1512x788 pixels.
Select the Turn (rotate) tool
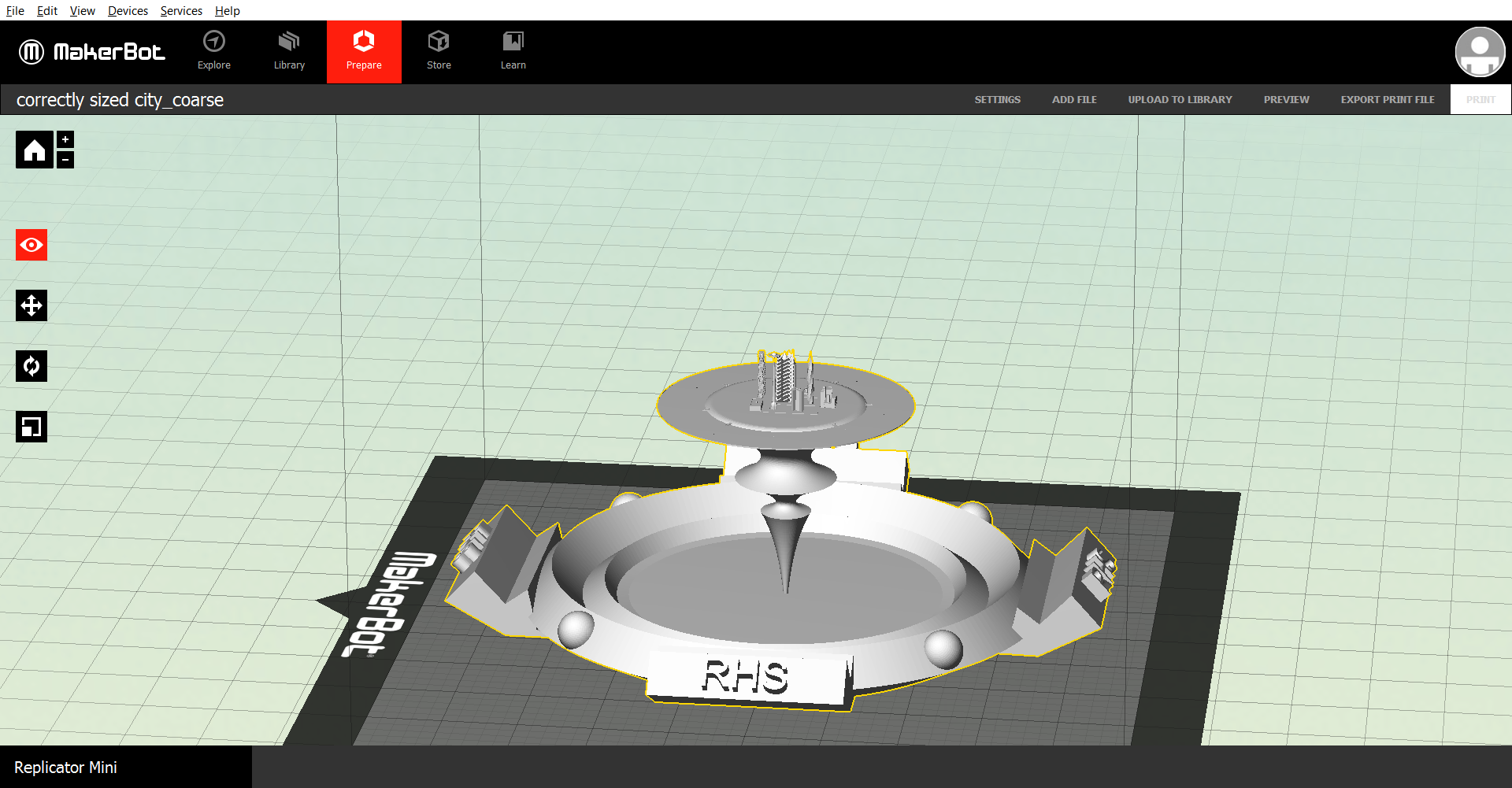point(31,366)
